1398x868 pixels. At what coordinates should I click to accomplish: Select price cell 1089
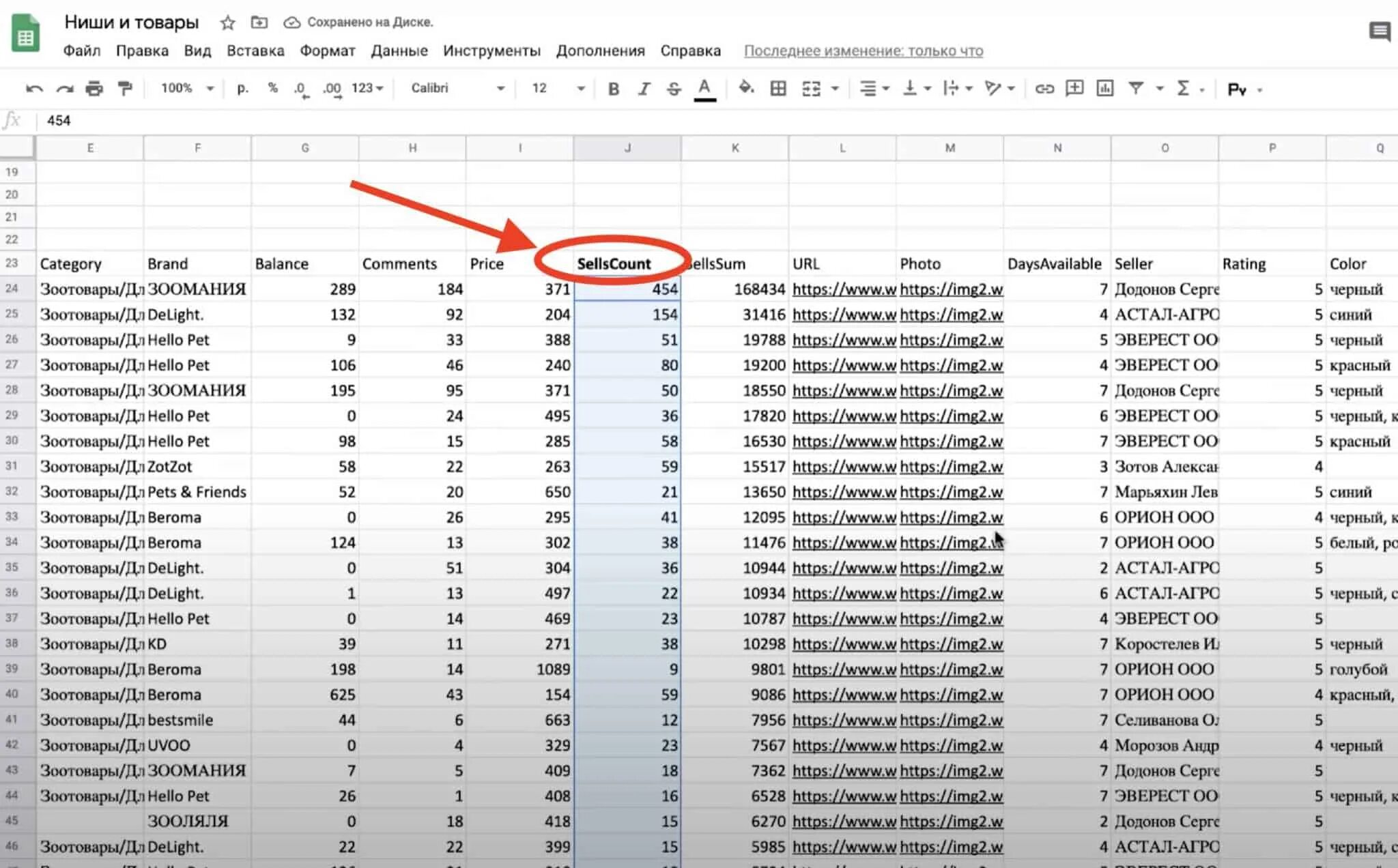point(519,669)
